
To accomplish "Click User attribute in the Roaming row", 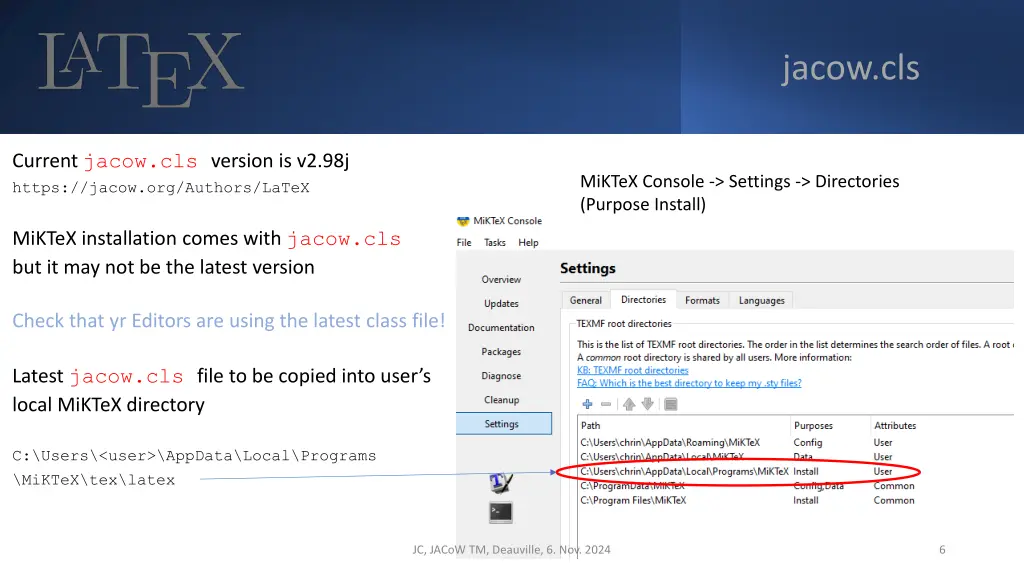I will tap(883, 443).
